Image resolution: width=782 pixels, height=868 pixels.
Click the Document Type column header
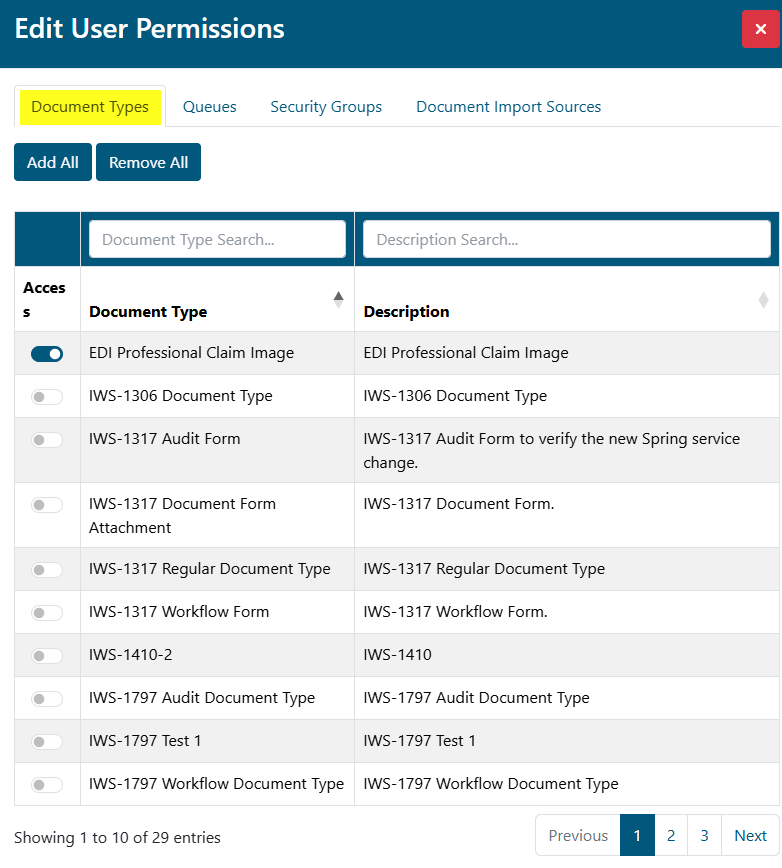tap(217, 299)
